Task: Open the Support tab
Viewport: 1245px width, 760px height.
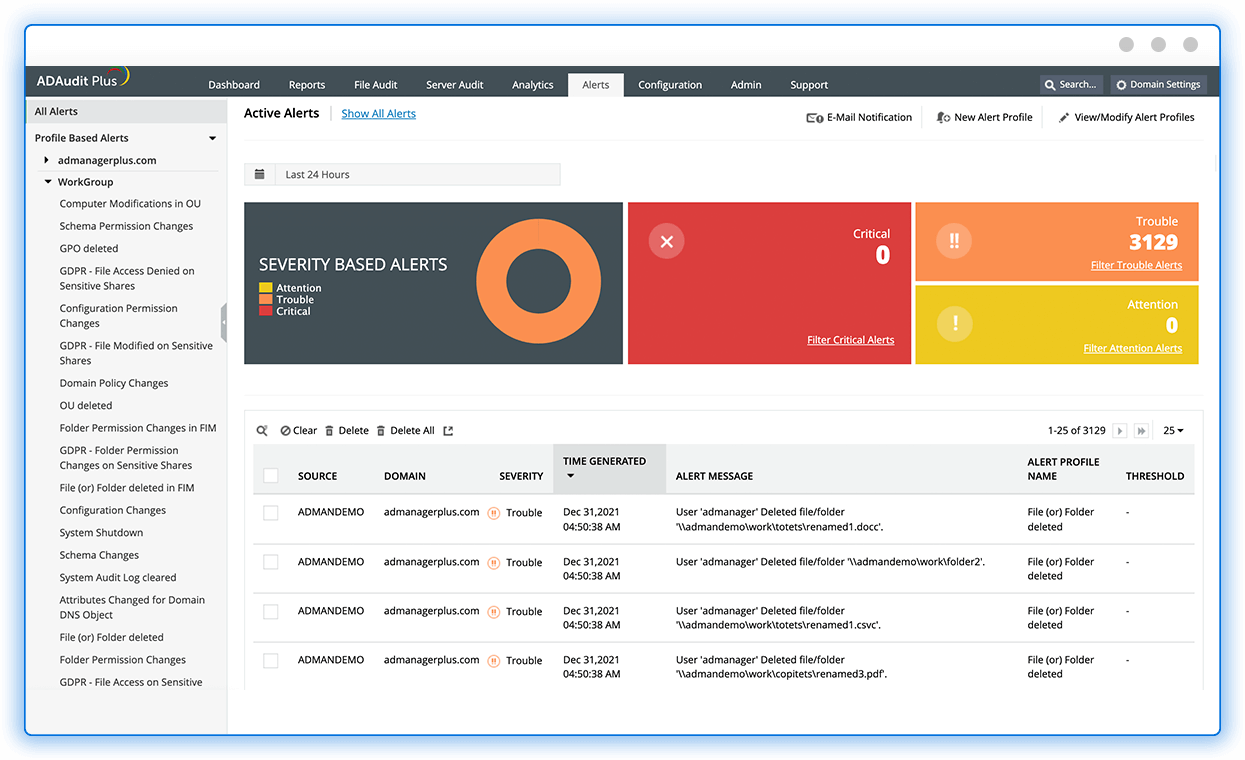Action: 809,85
